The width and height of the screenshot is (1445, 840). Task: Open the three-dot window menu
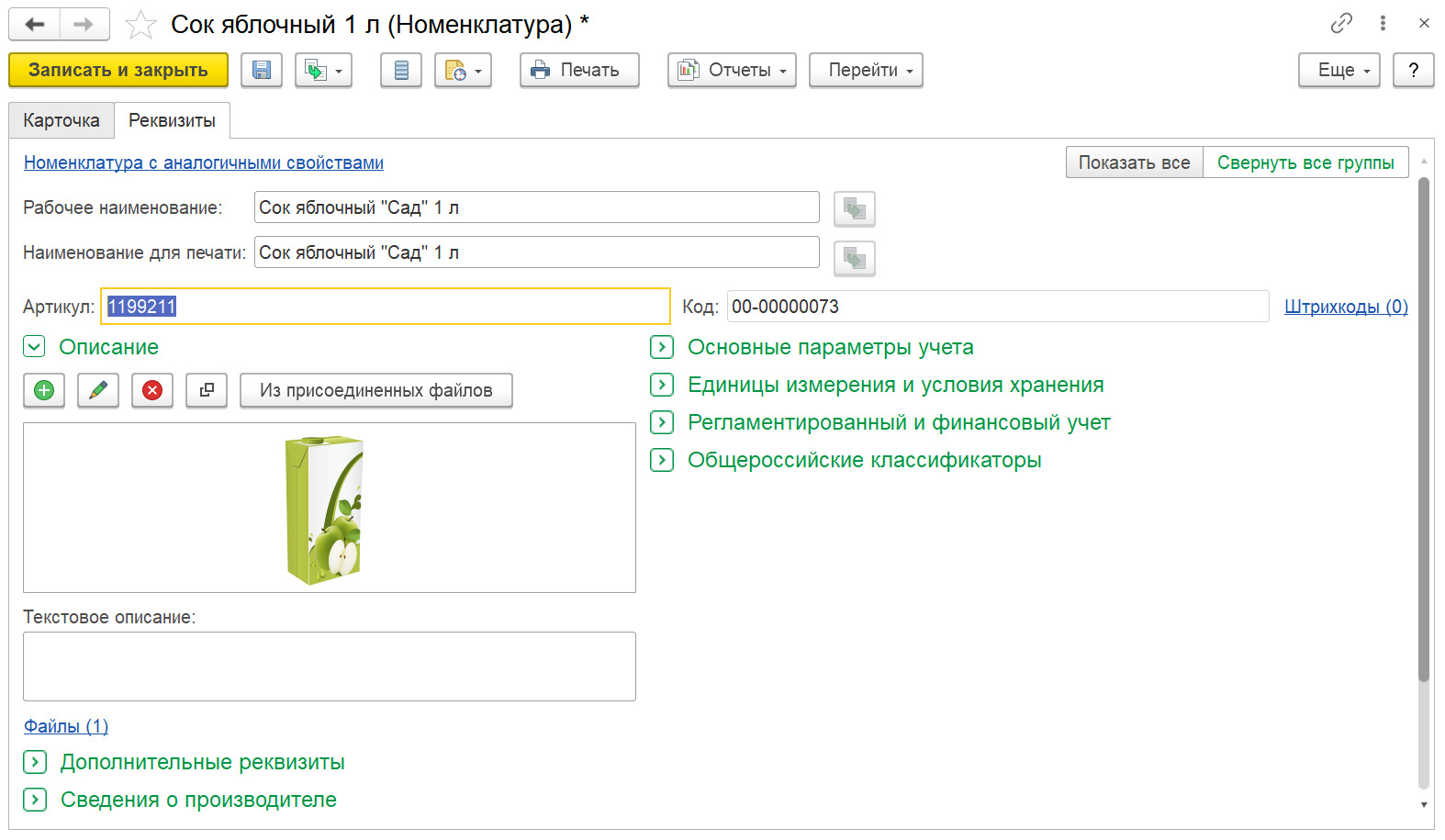(1383, 23)
